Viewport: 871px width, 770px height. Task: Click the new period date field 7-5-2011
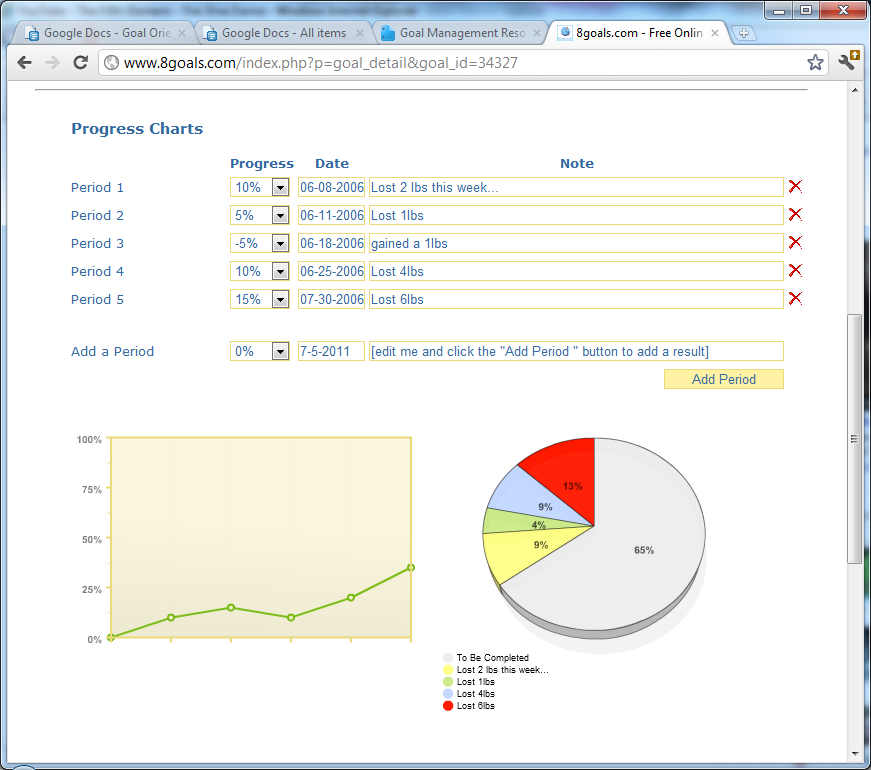pyautogui.click(x=332, y=351)
